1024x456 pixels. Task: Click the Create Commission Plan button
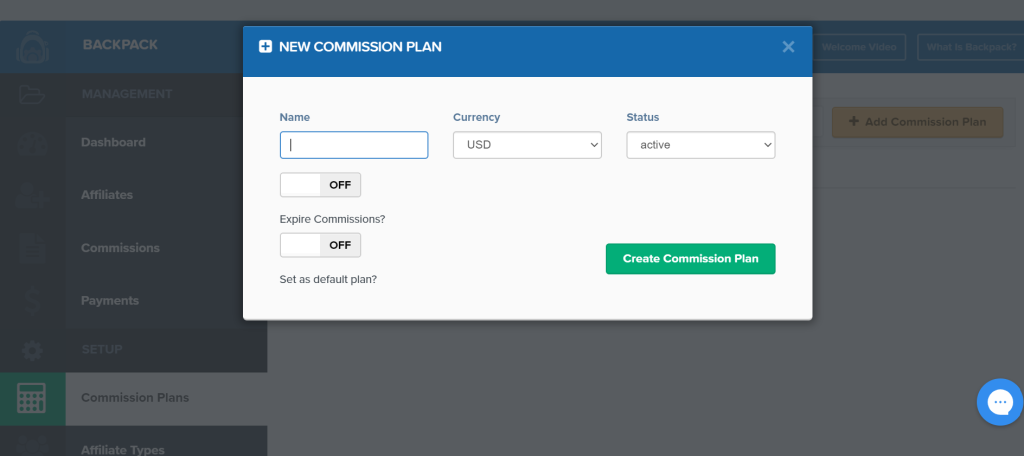pos(690,259)
